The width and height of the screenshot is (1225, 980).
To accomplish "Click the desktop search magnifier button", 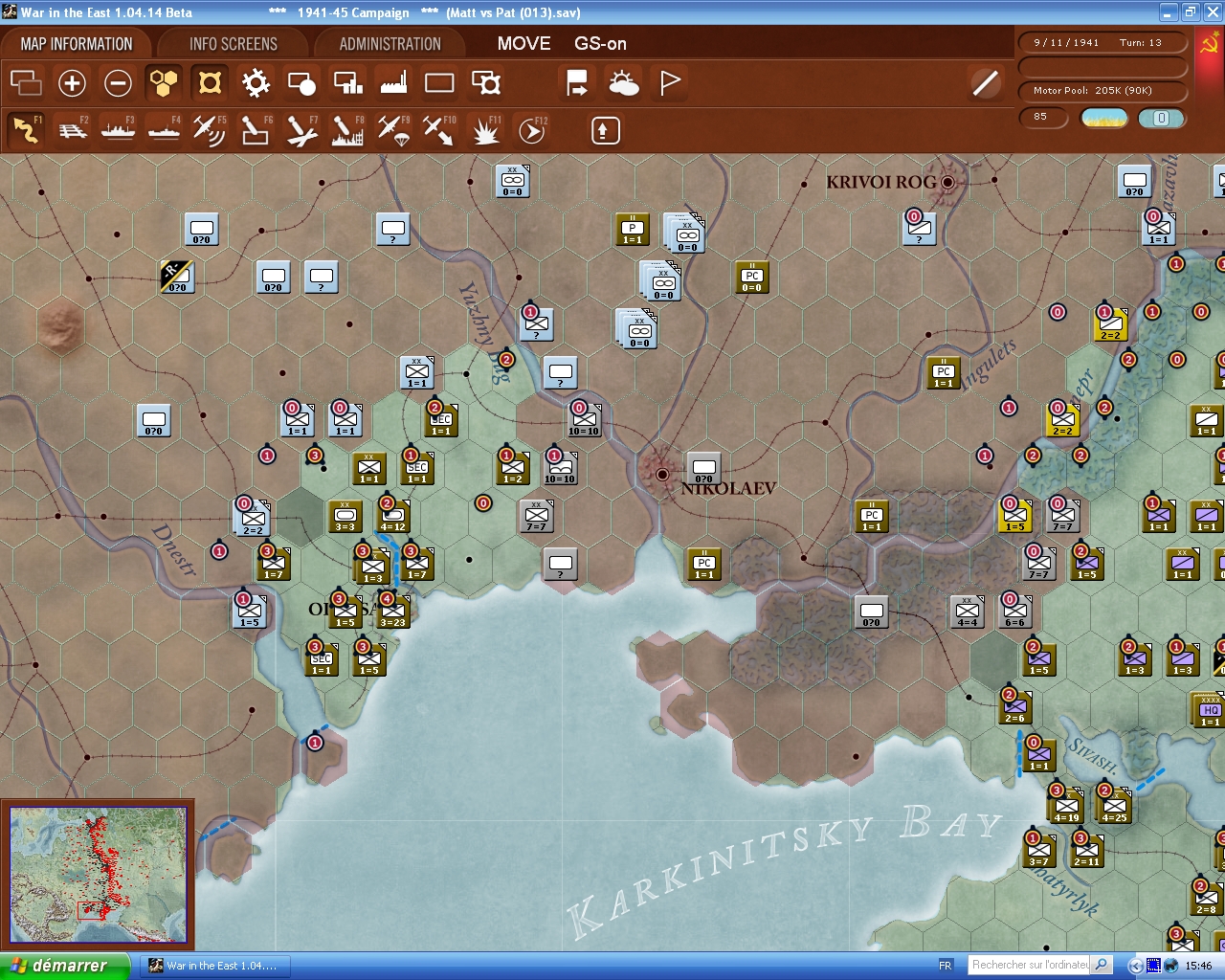I will [1102, 965].
